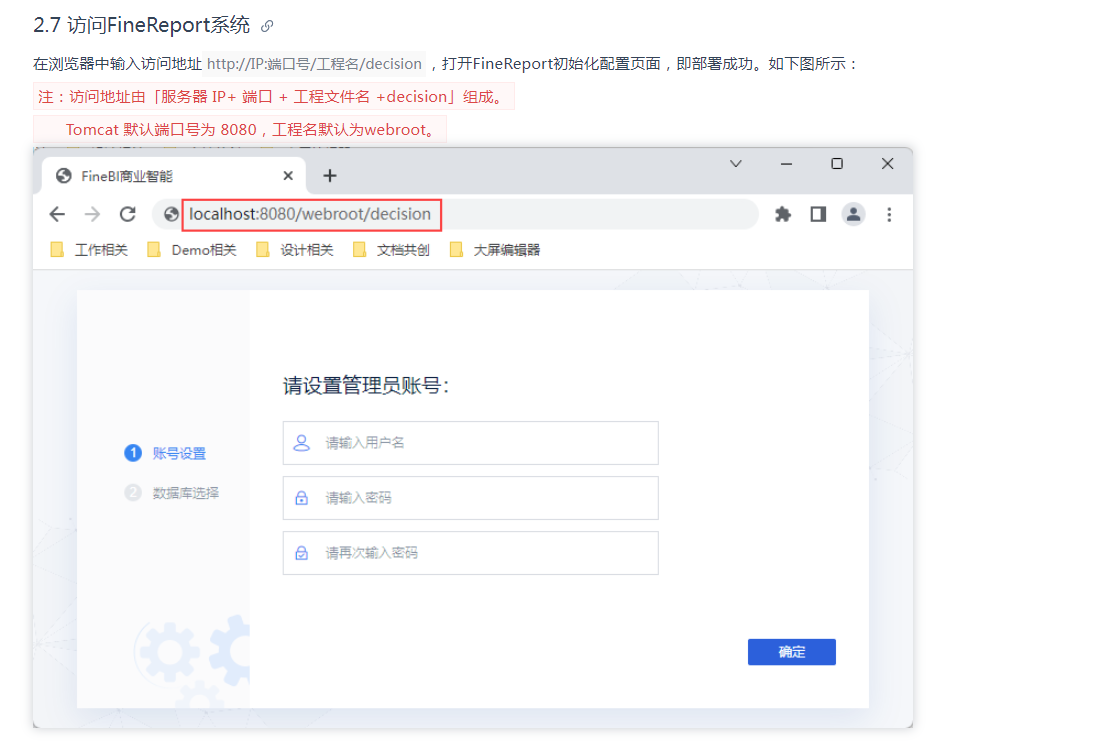Select step 1 账号设置
Screen dimensions: 1110x742
(x=165, y=453)
